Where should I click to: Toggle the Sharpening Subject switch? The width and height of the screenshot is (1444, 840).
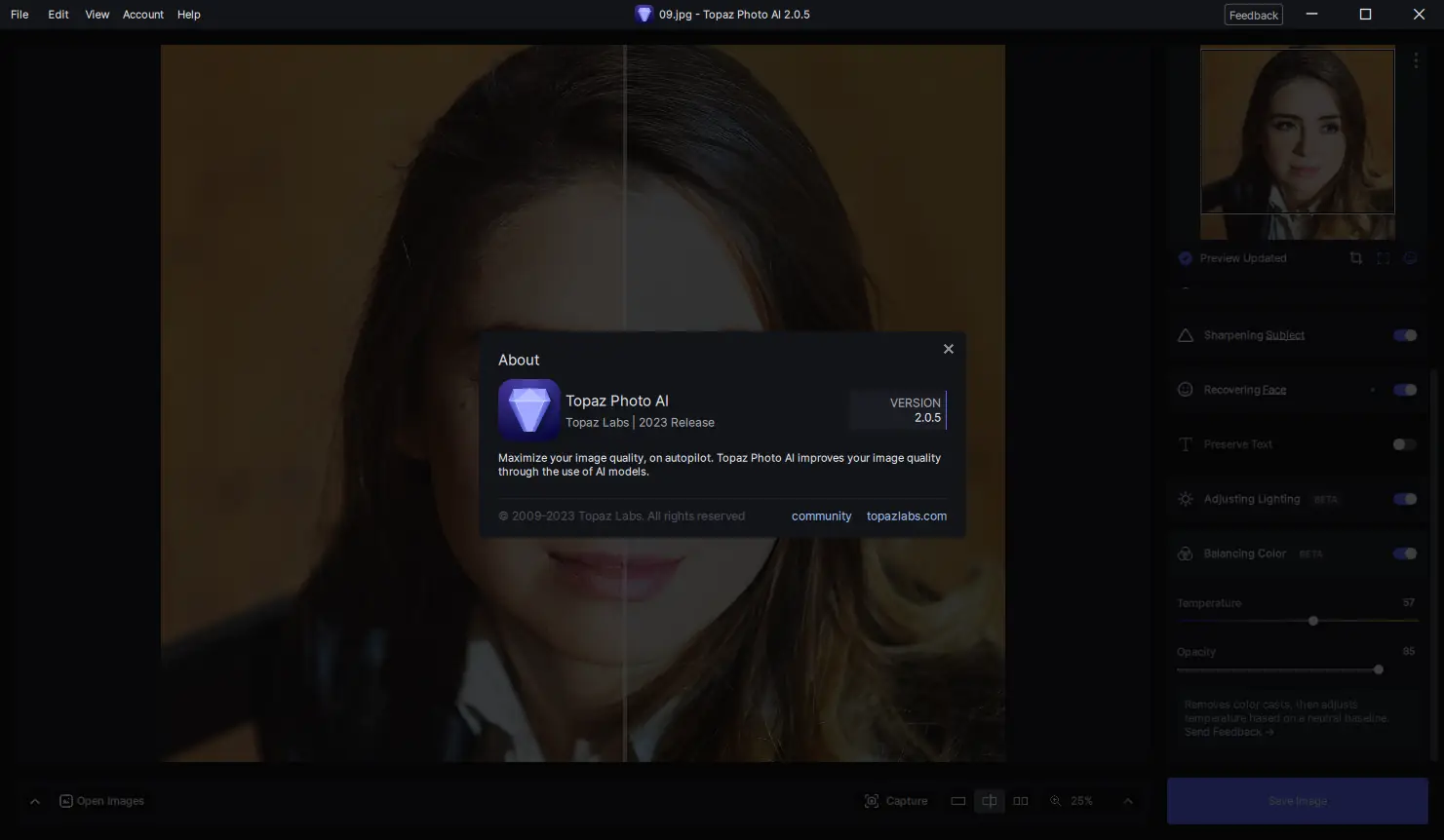1405,335
